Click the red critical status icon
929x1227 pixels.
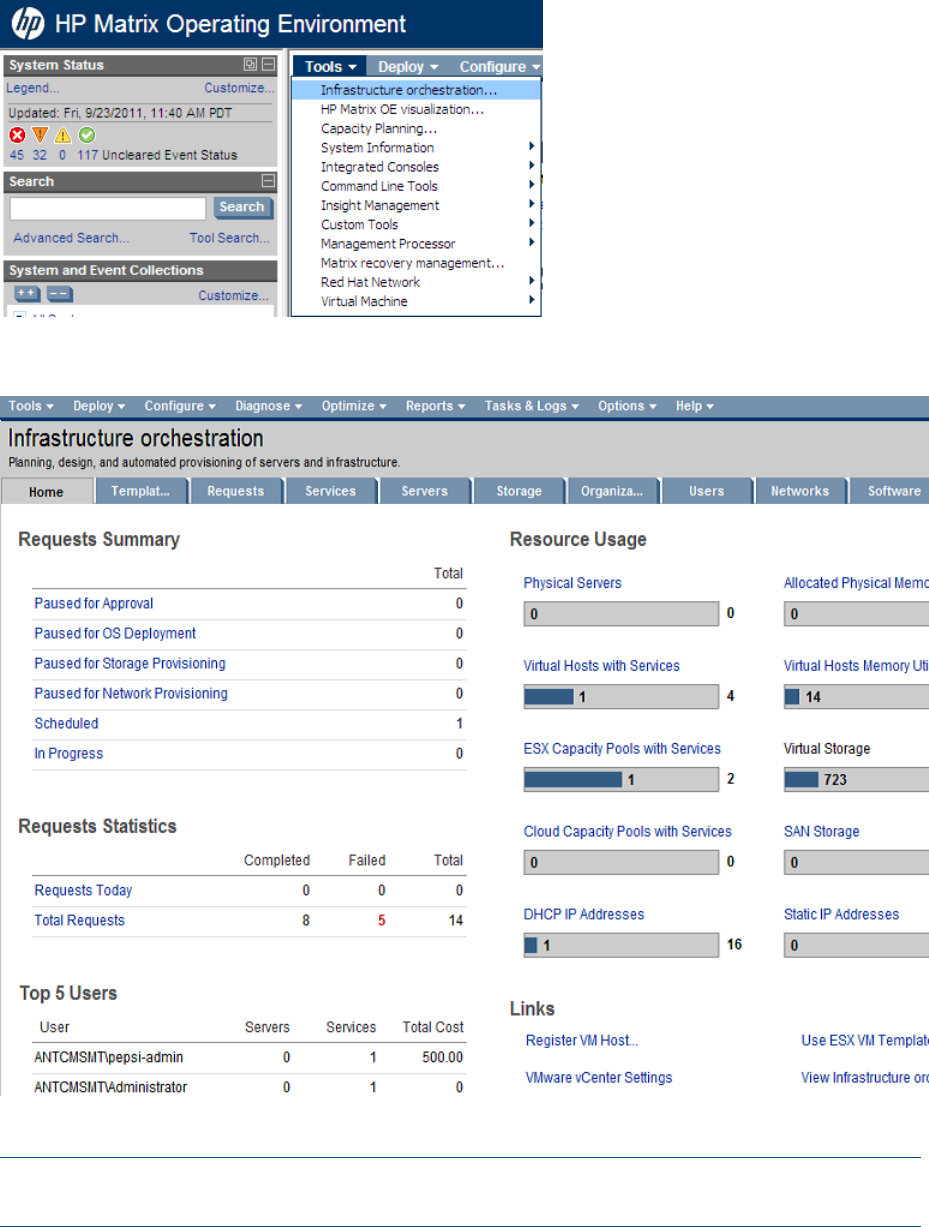point(17,135)
